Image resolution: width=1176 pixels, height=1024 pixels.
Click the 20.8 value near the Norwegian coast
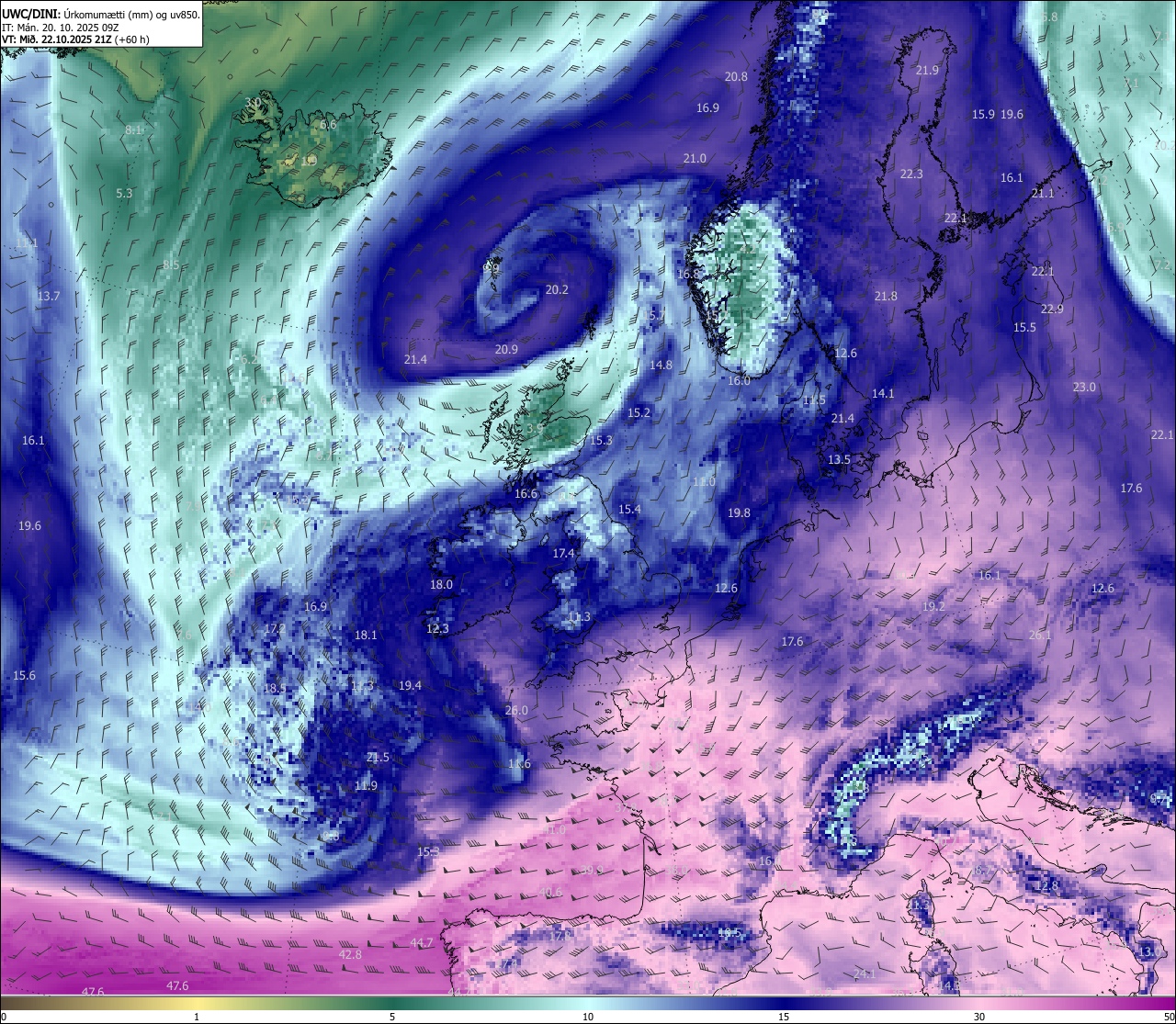pos(736,77)
